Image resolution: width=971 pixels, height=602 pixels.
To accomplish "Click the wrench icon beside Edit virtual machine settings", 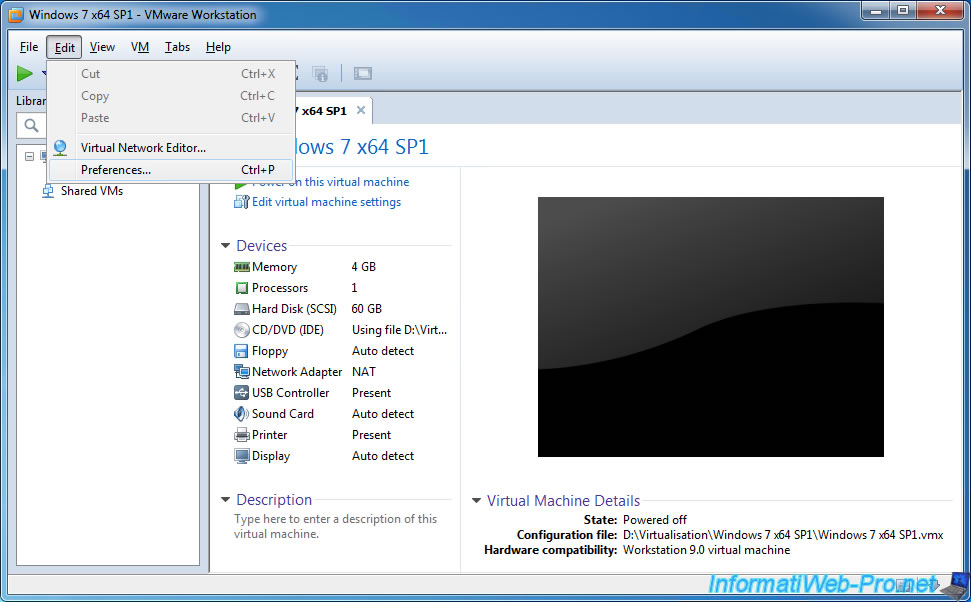I will 242,202.
